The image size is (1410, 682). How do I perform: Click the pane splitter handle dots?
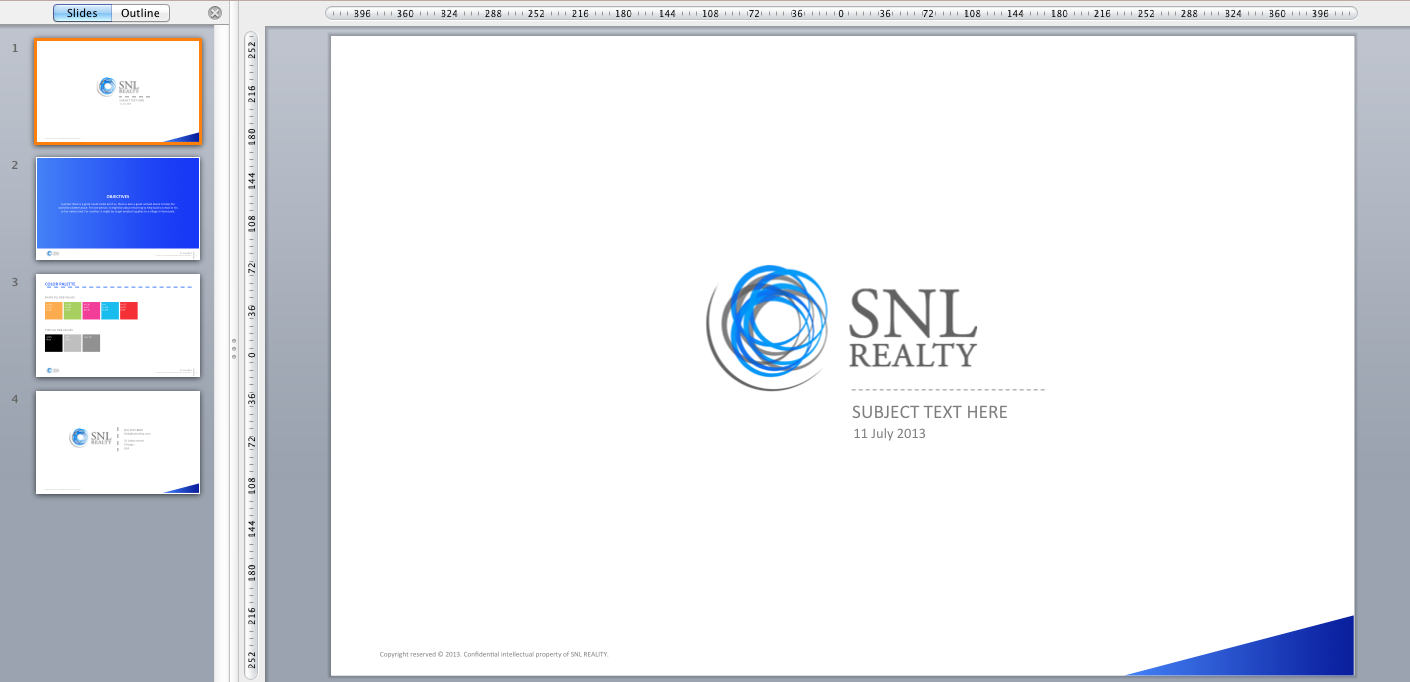pyautogui.click(x=233, y=348)
